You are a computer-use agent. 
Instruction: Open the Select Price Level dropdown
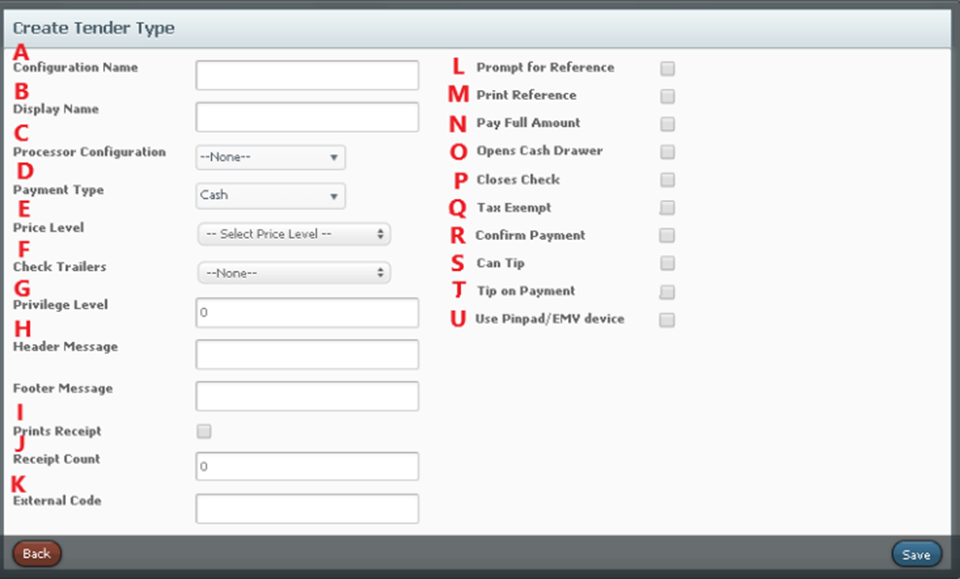pos(294,234)
